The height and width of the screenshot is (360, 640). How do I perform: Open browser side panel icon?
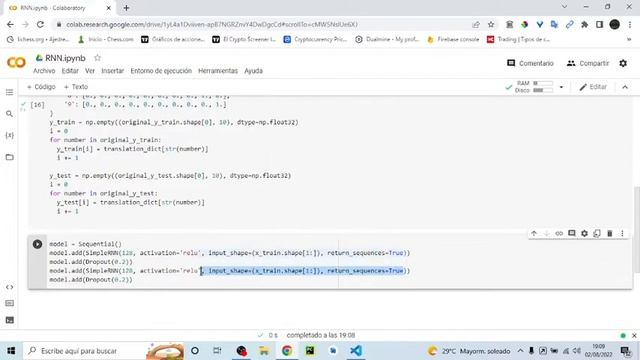600,24
